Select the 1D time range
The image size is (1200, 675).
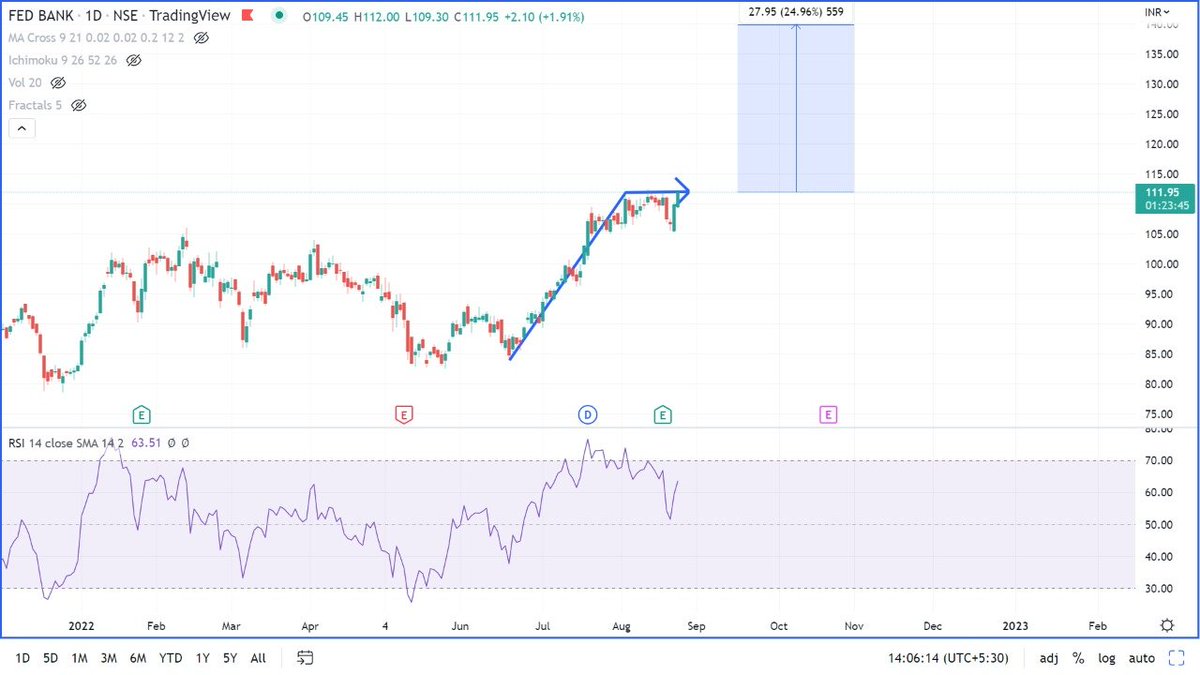[x=21, y=658]
